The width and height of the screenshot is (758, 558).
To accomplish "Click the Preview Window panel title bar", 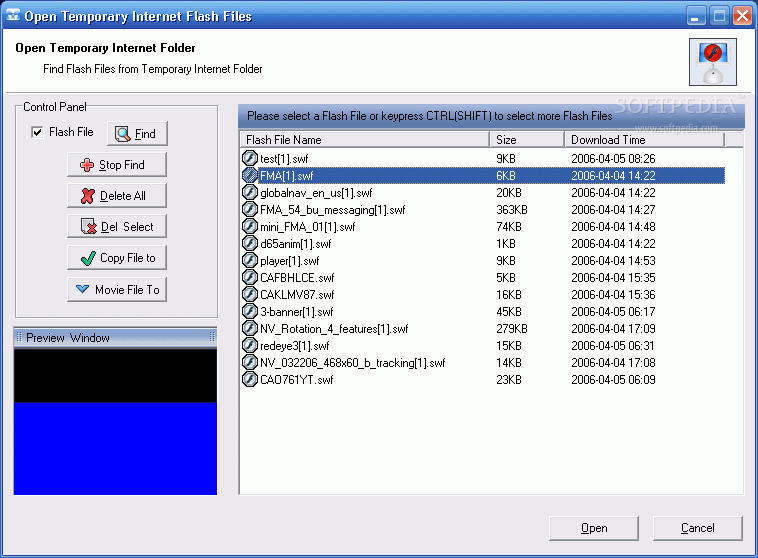I will (116, 338).
